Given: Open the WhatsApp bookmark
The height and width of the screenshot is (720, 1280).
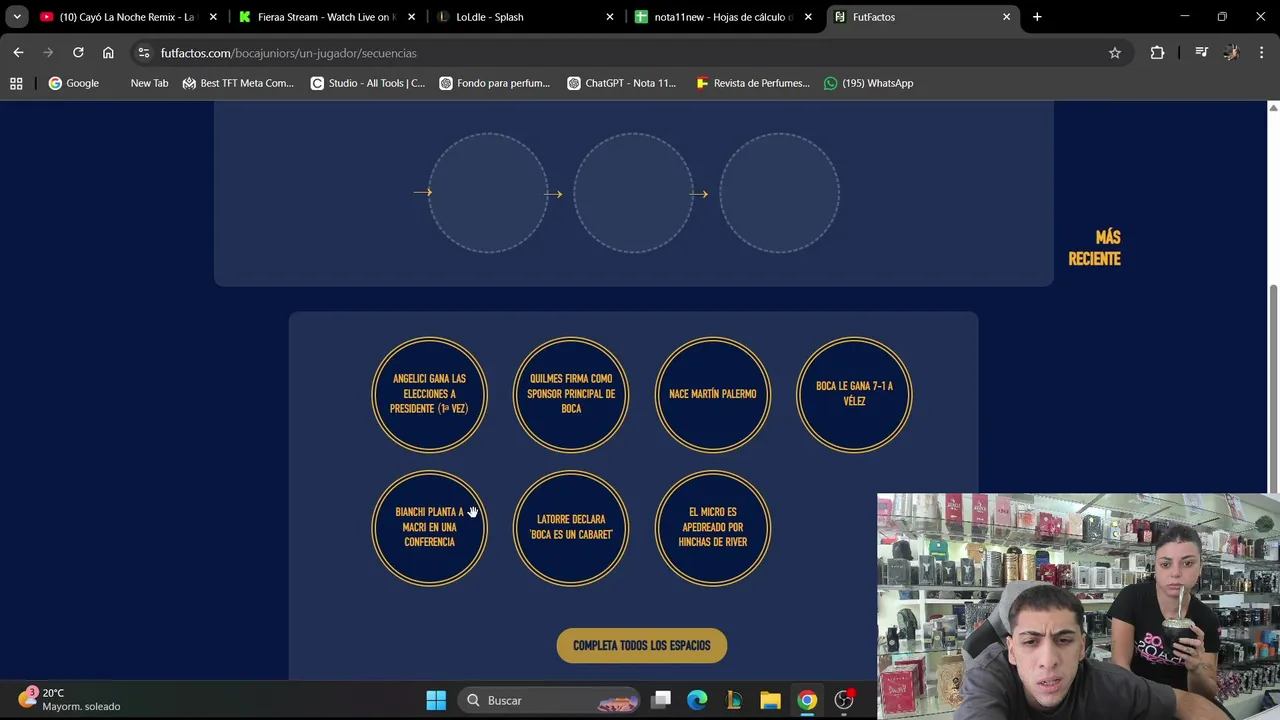Looking at the screenshot, I should click(x=868, y=83).
